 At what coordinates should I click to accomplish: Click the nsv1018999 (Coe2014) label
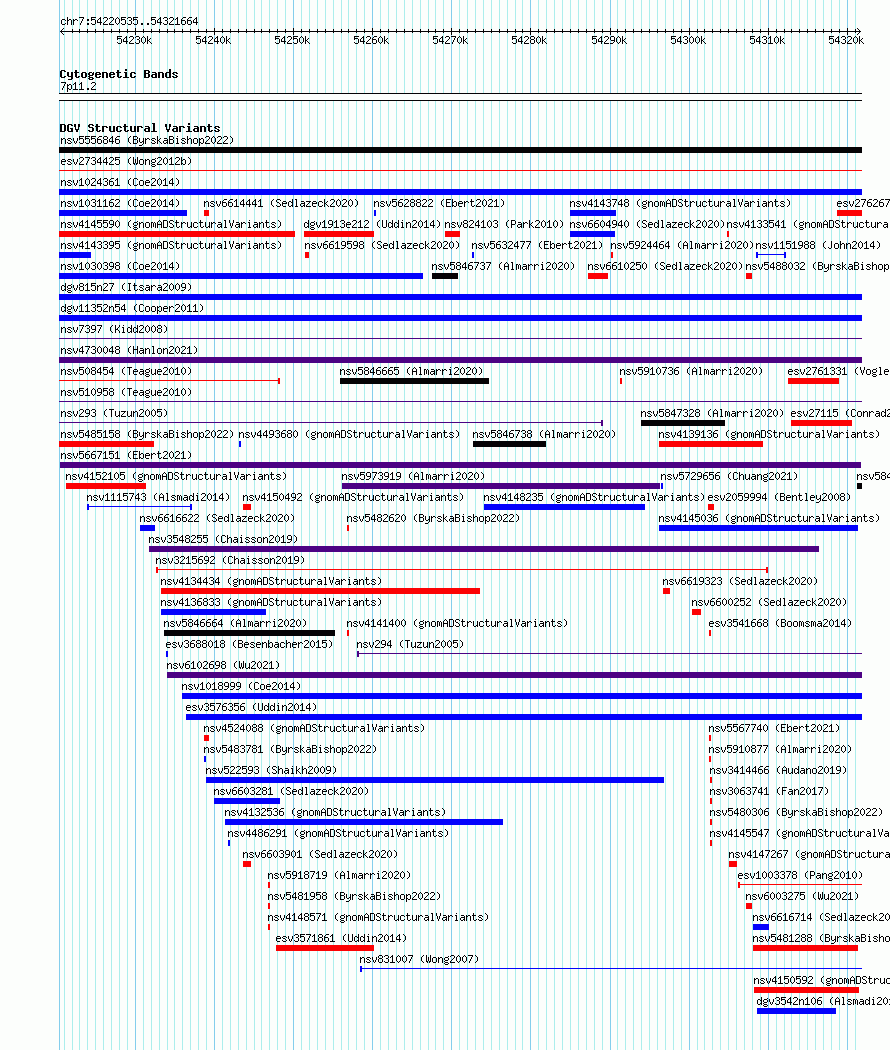click(241, 686)
